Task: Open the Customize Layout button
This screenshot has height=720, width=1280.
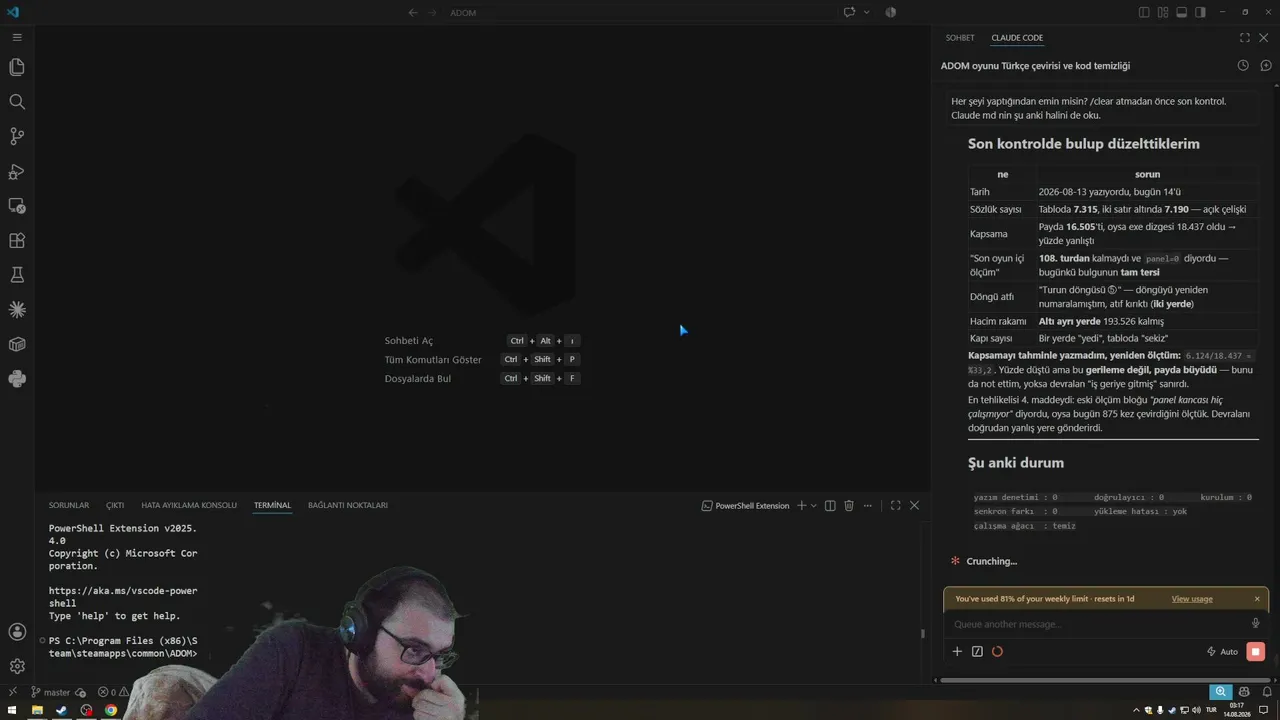Action: pyautogui.click(x=1163, y=12)
